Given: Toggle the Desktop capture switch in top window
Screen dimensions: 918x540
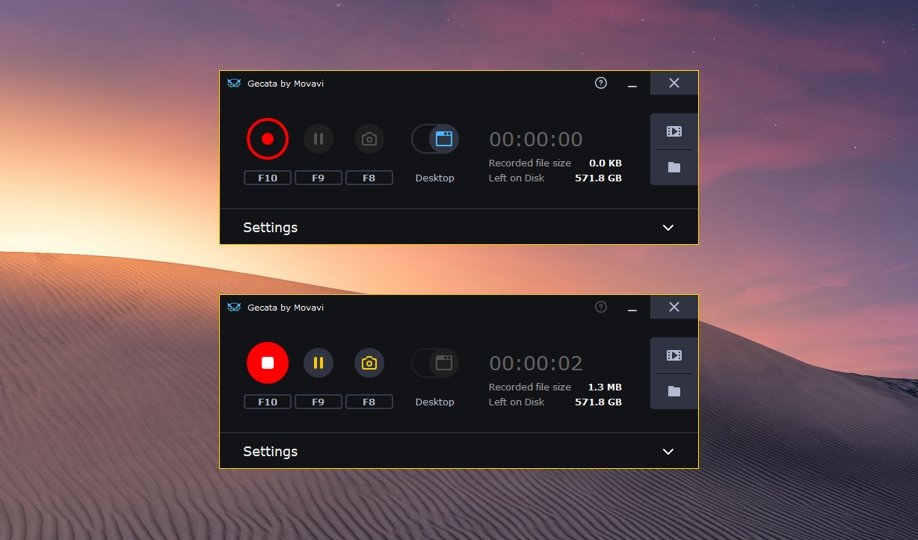Looking at the screenshot, I should (x=435, y=139).
